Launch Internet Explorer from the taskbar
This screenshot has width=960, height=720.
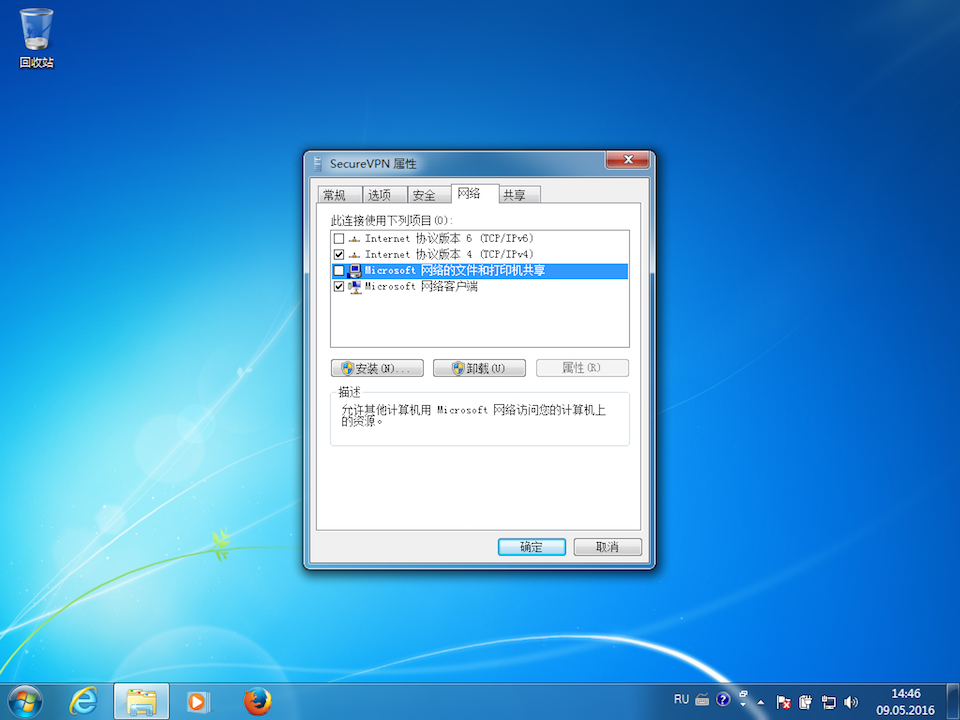click(x=83, y=702)
